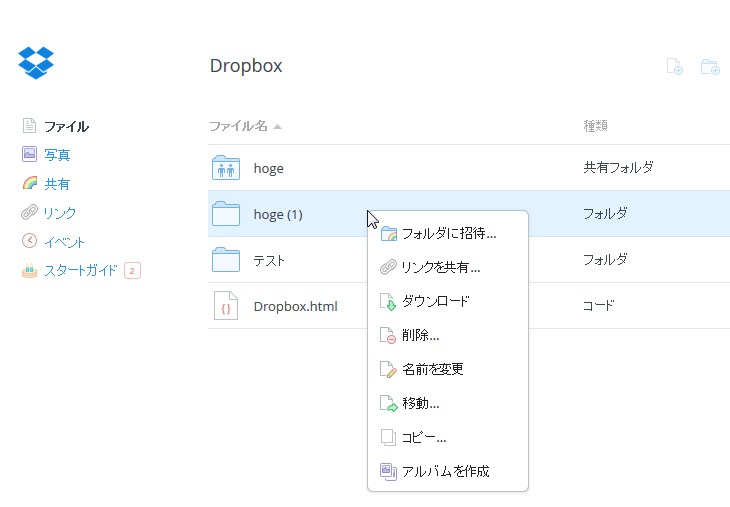Click the new folder icon at top right

710,67
